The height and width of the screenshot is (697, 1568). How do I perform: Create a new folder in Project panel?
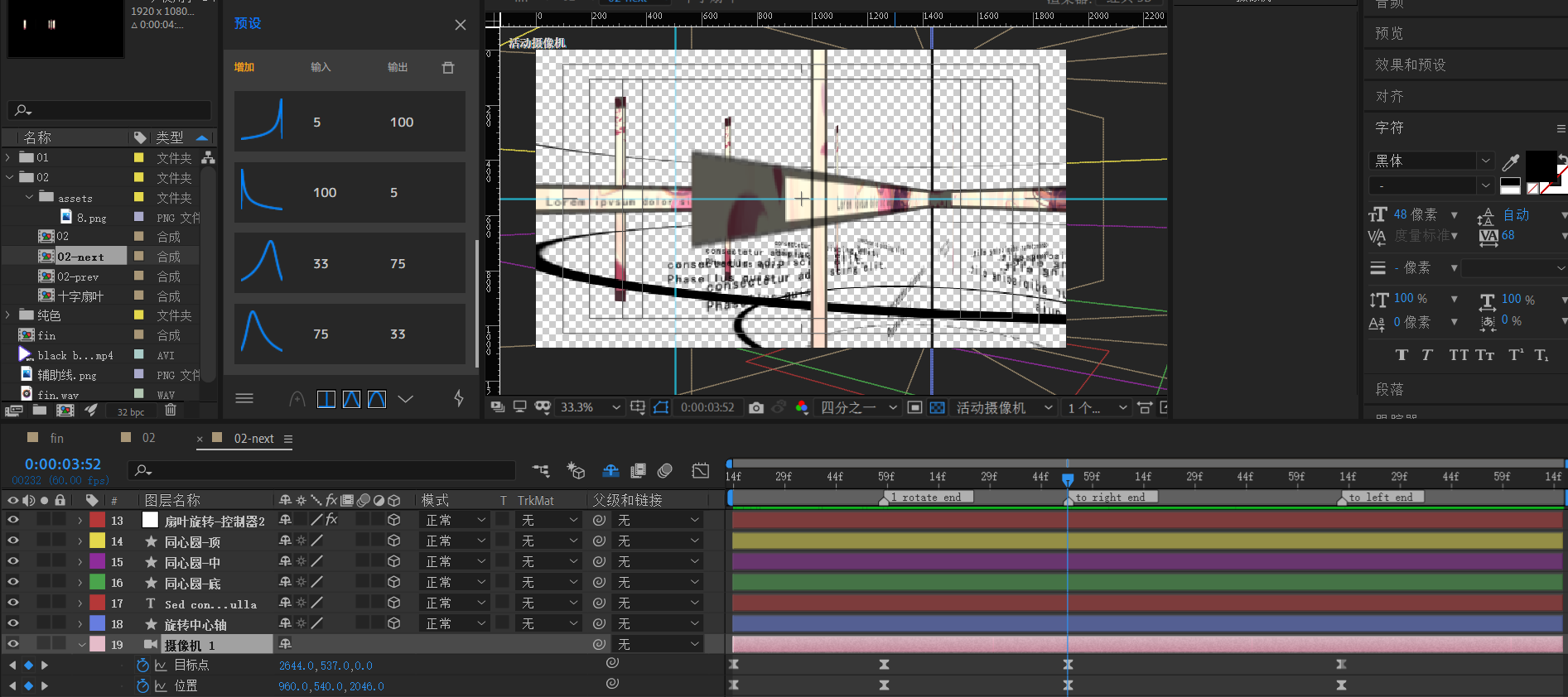click(40, 411)
